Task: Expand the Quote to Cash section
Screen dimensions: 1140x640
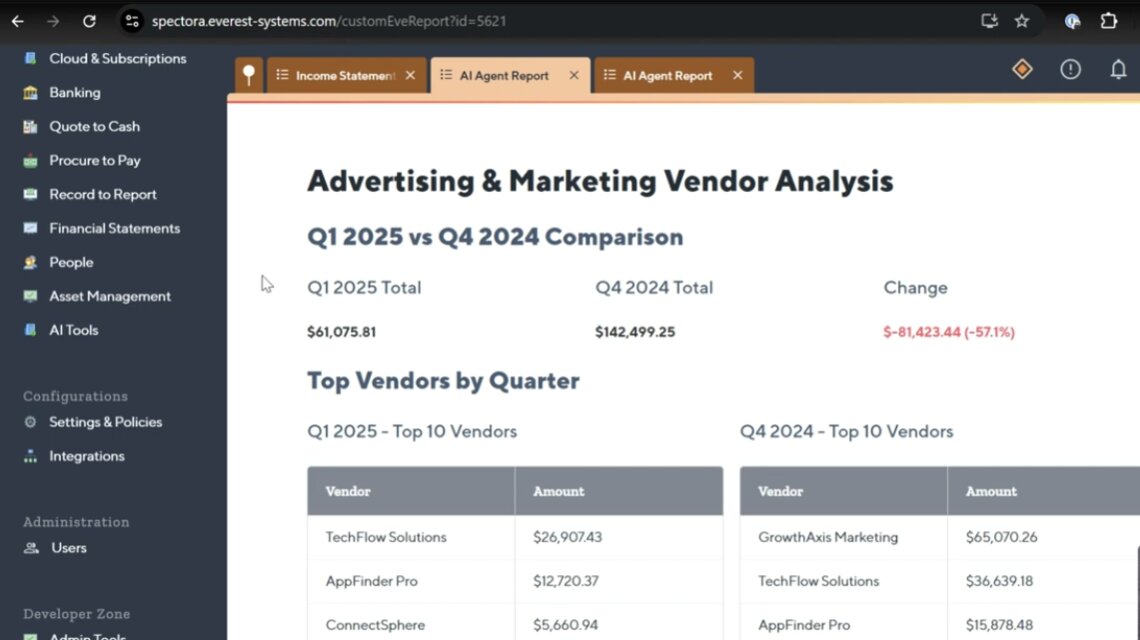Action: pos(94,127)
